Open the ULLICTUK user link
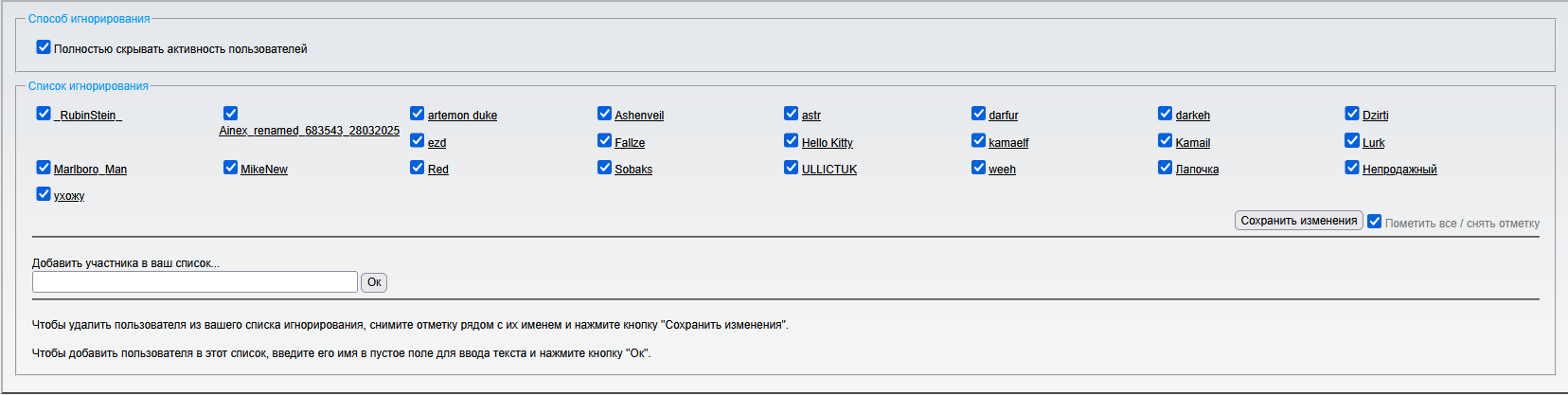The width and height of the screenshot is (1568, 395). tap(829, 170)
